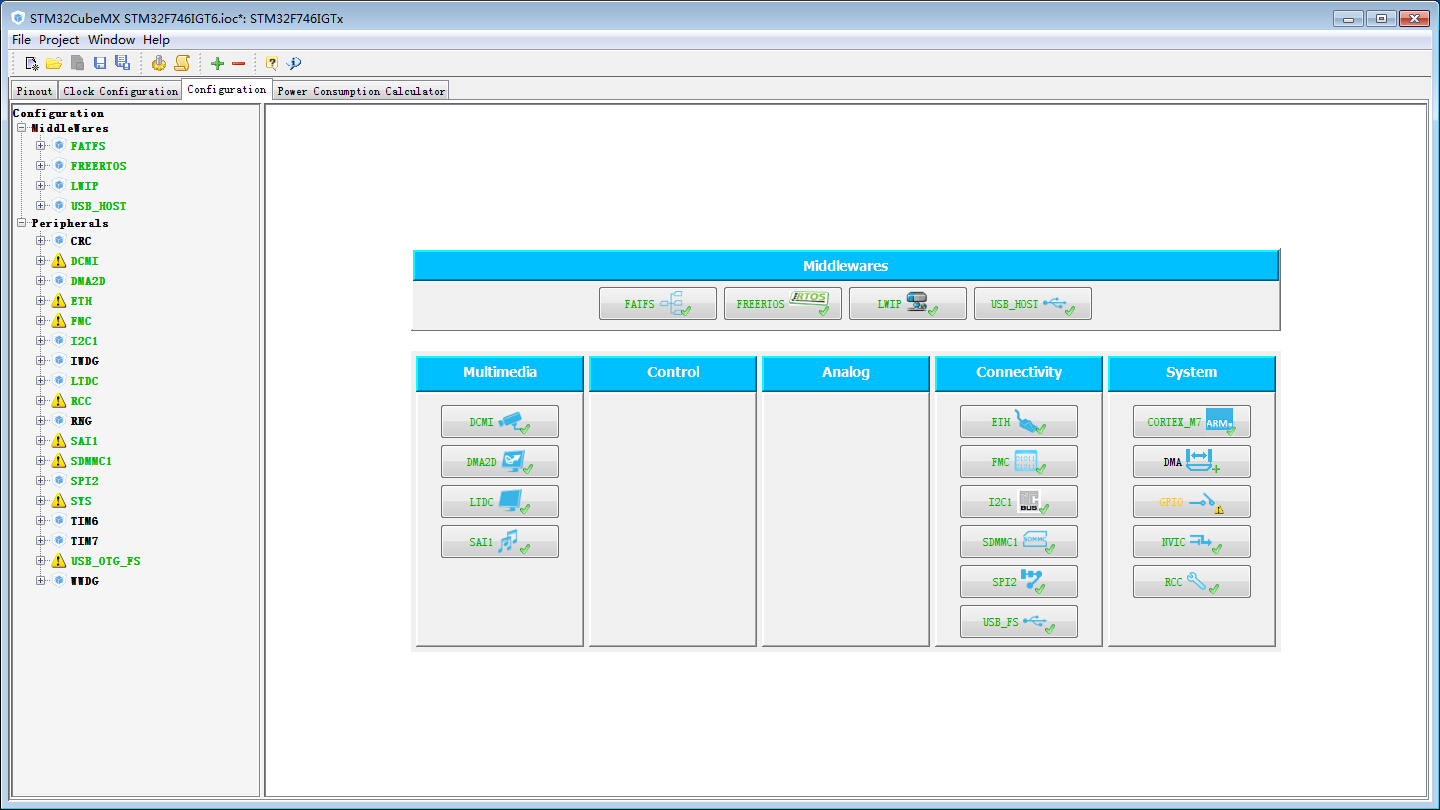Collapse the MiddleWares tree section

pos(21,128)
